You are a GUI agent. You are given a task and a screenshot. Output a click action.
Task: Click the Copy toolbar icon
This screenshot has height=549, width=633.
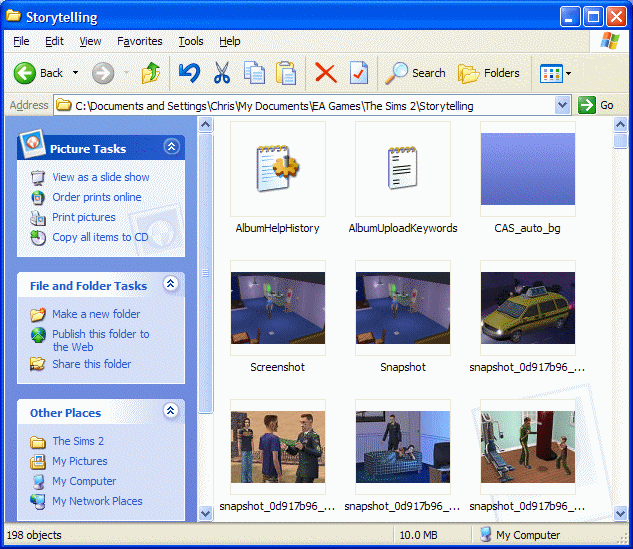(x=254, y=73)
